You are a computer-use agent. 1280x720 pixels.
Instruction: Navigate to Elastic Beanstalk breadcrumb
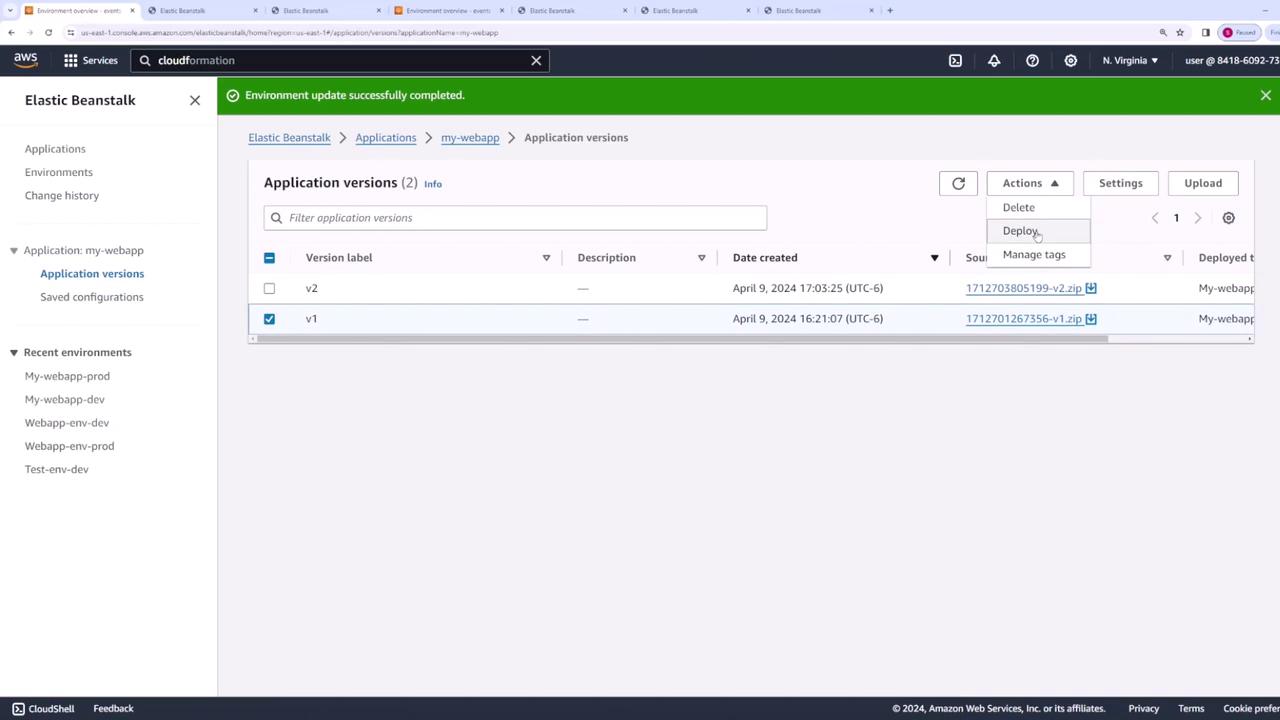click(x=289, y=138)
